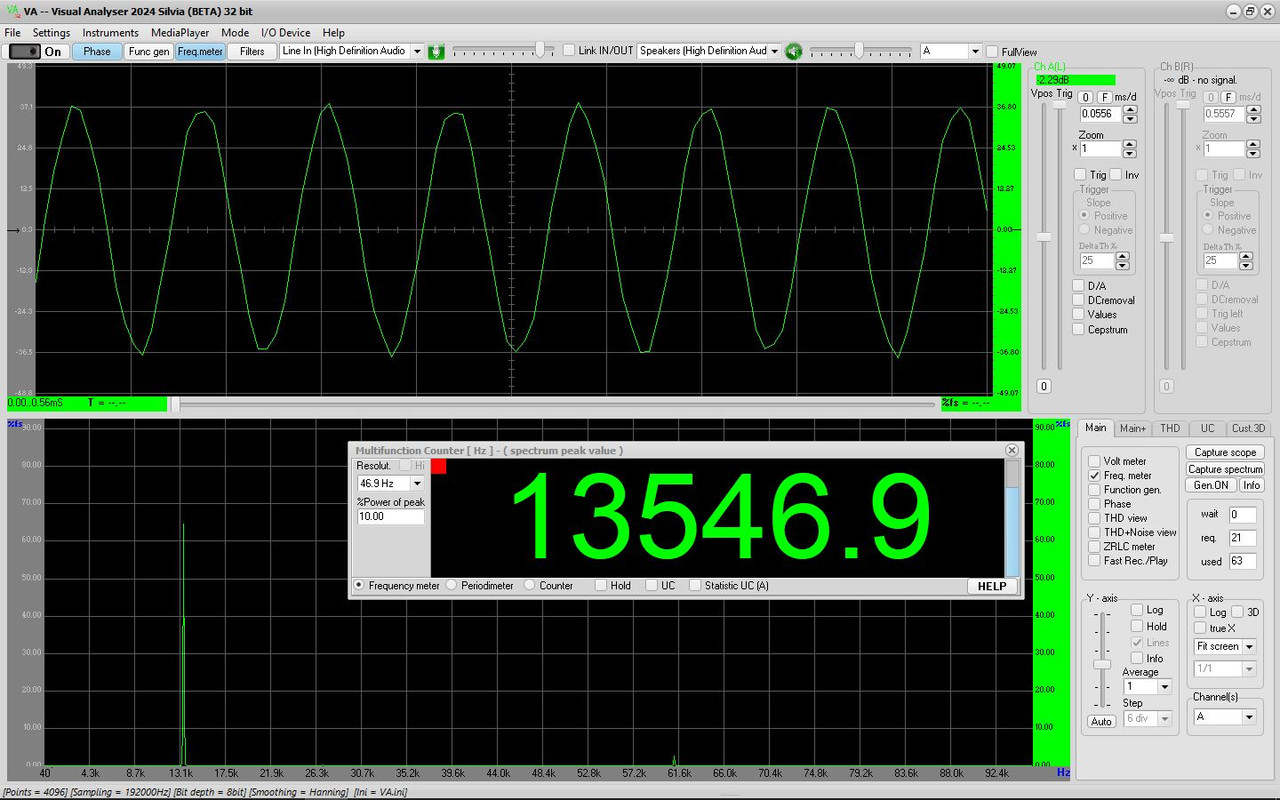Switch to the THD tab
The image size is (1280, 800).
(x=1169, y=428)
